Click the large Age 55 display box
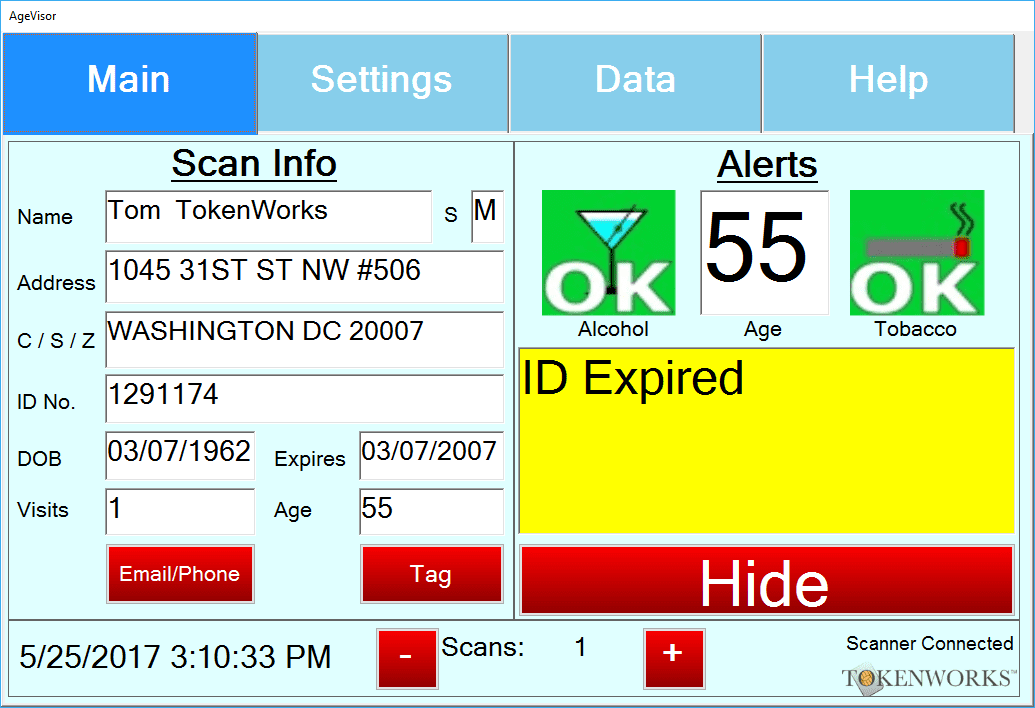The height and width of the screenshot is (708, 1035). pos(764,253)
